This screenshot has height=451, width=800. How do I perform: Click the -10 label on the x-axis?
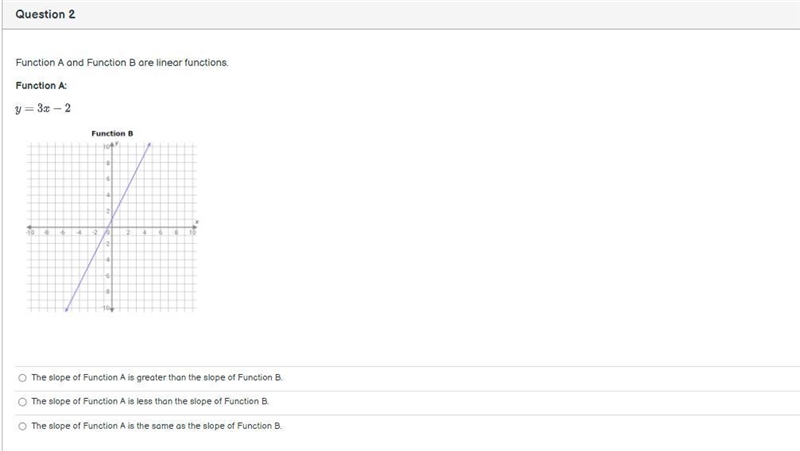pyautogui.click(x=30, y=233)
